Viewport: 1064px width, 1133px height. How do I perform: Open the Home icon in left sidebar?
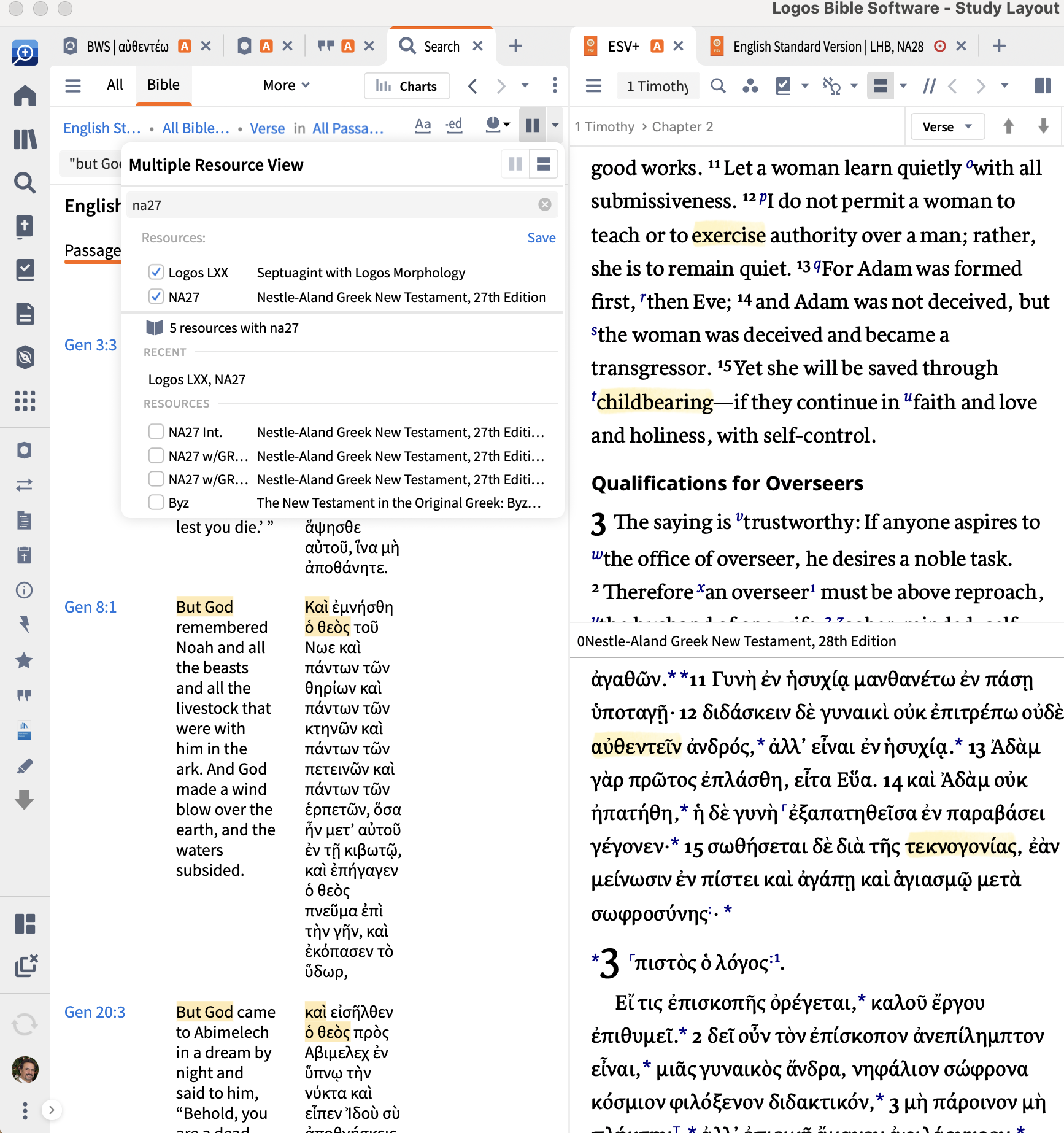click(x=25, y=96)
